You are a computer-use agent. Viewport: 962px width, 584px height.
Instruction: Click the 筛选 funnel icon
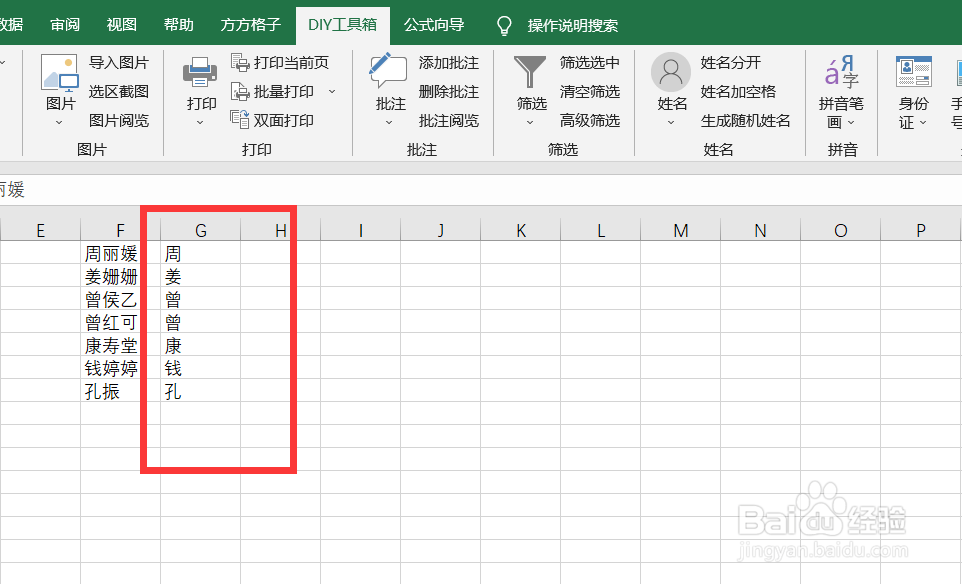(529, 72)
